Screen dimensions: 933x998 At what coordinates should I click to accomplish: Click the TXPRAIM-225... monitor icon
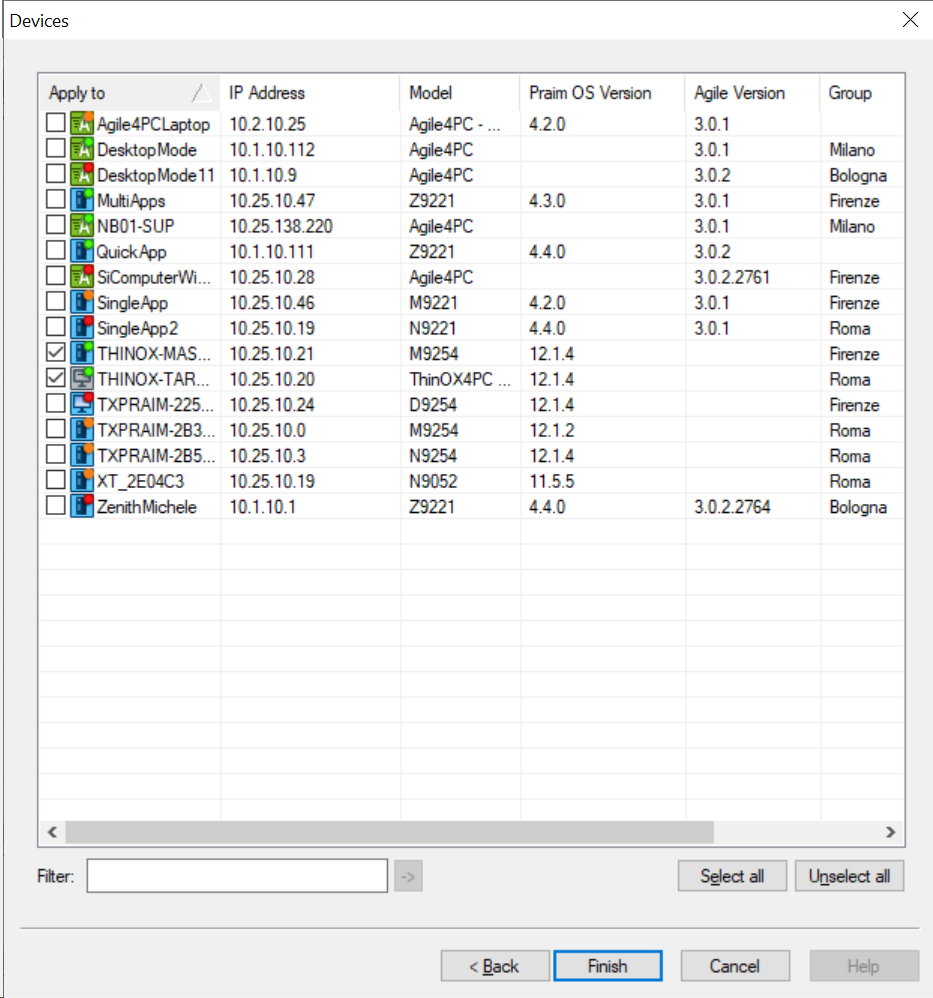click(x=82, y=404)
